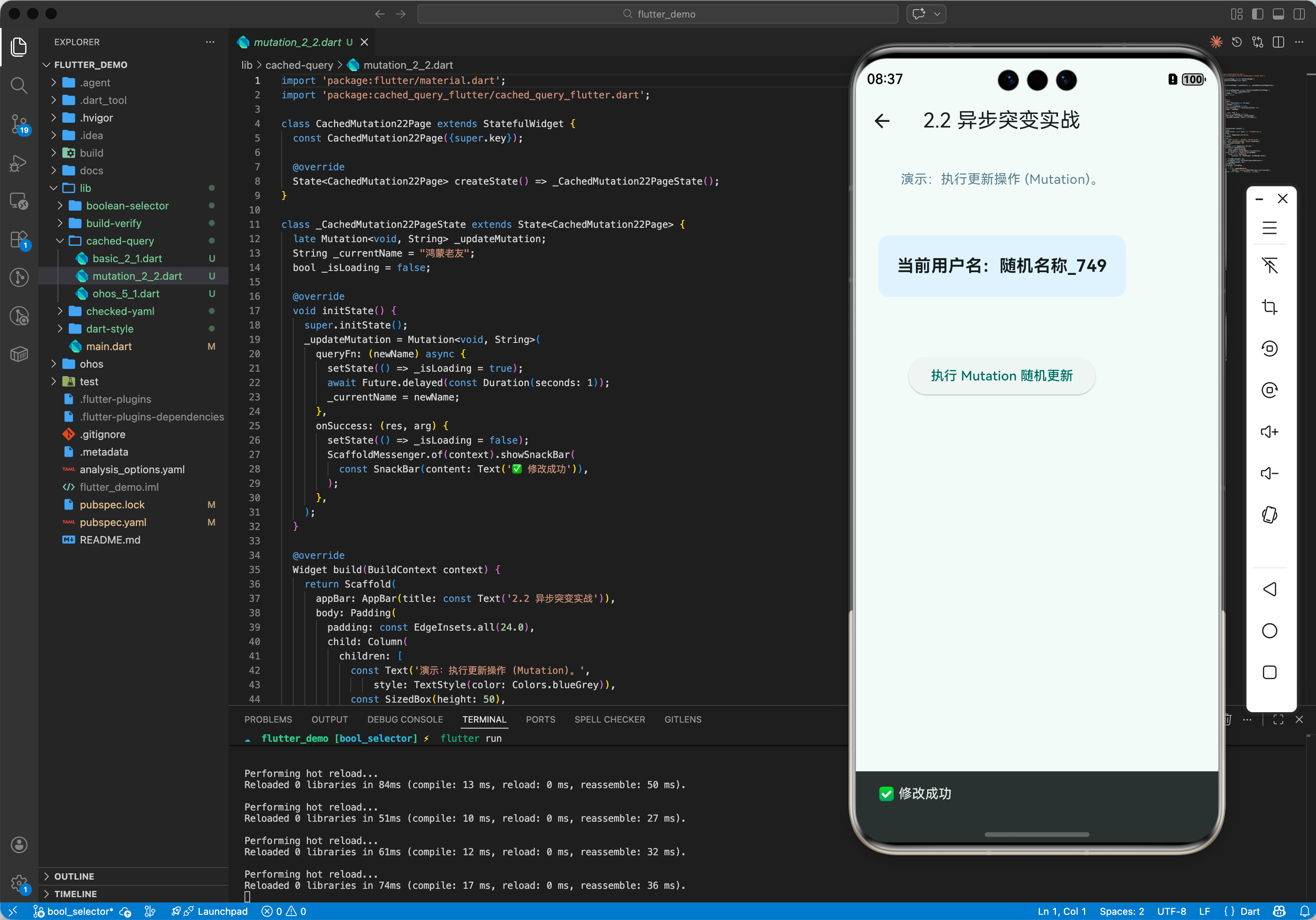
Task: Switch to the PROBLEMS panel tab
Action: click(268, 719)
